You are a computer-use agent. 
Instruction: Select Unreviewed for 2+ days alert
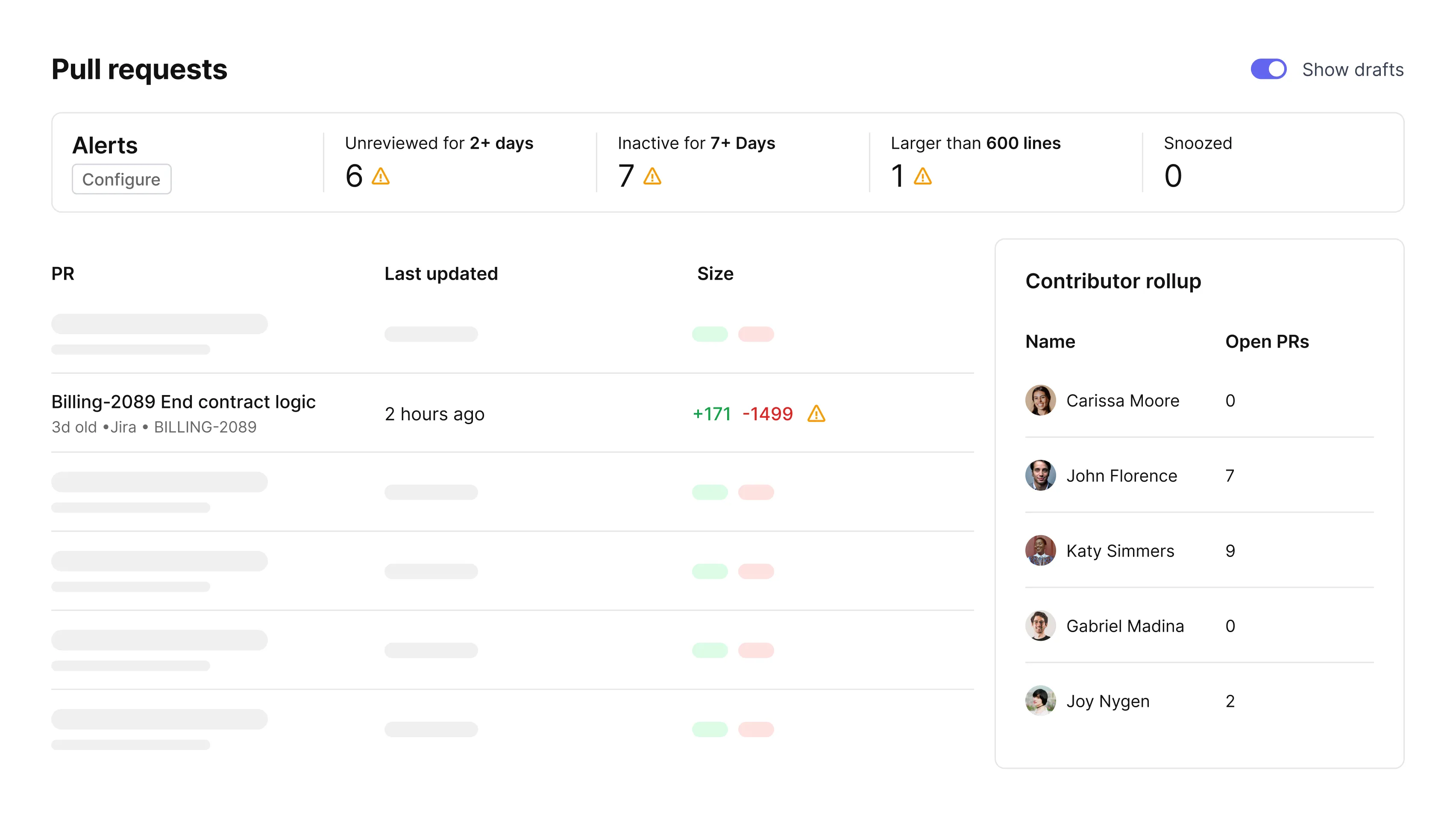pyautogui.click(x=439, y=143)
